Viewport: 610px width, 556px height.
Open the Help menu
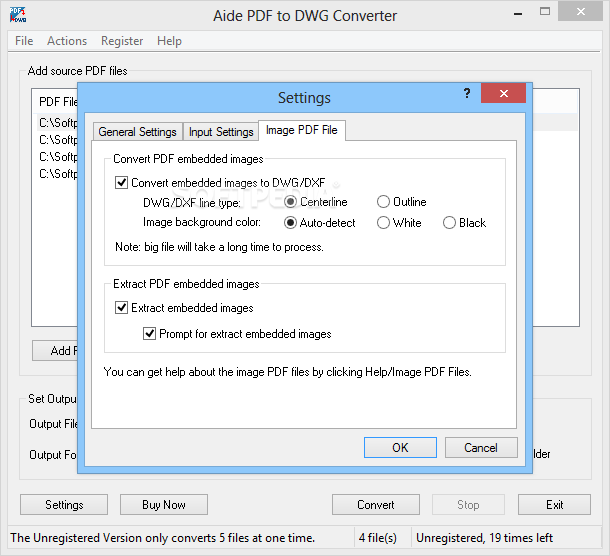click(169, 41)
